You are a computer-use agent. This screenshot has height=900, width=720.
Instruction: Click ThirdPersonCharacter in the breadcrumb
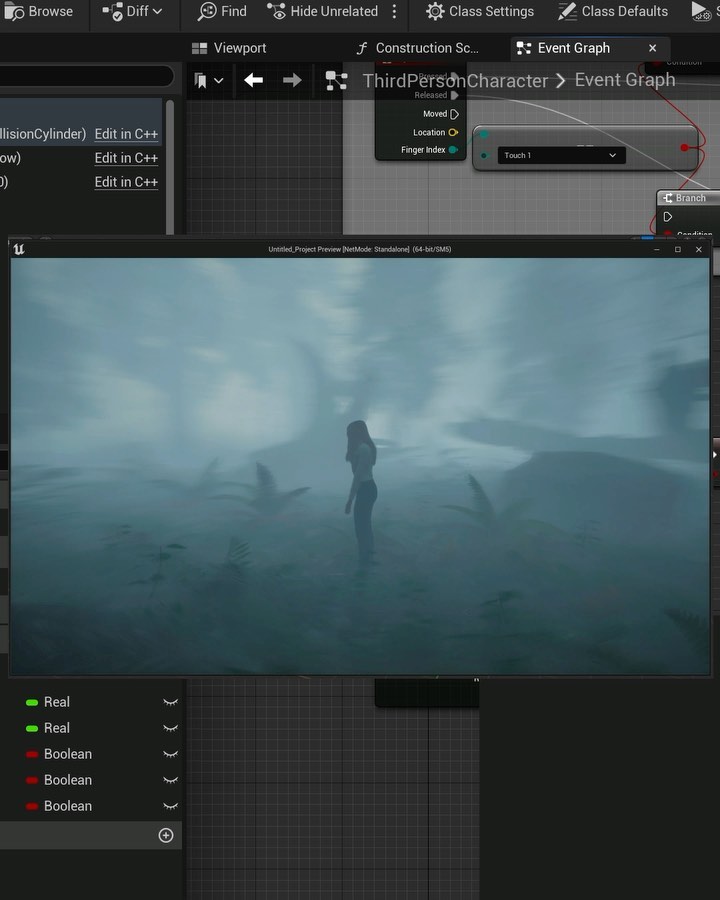[455, 81]
